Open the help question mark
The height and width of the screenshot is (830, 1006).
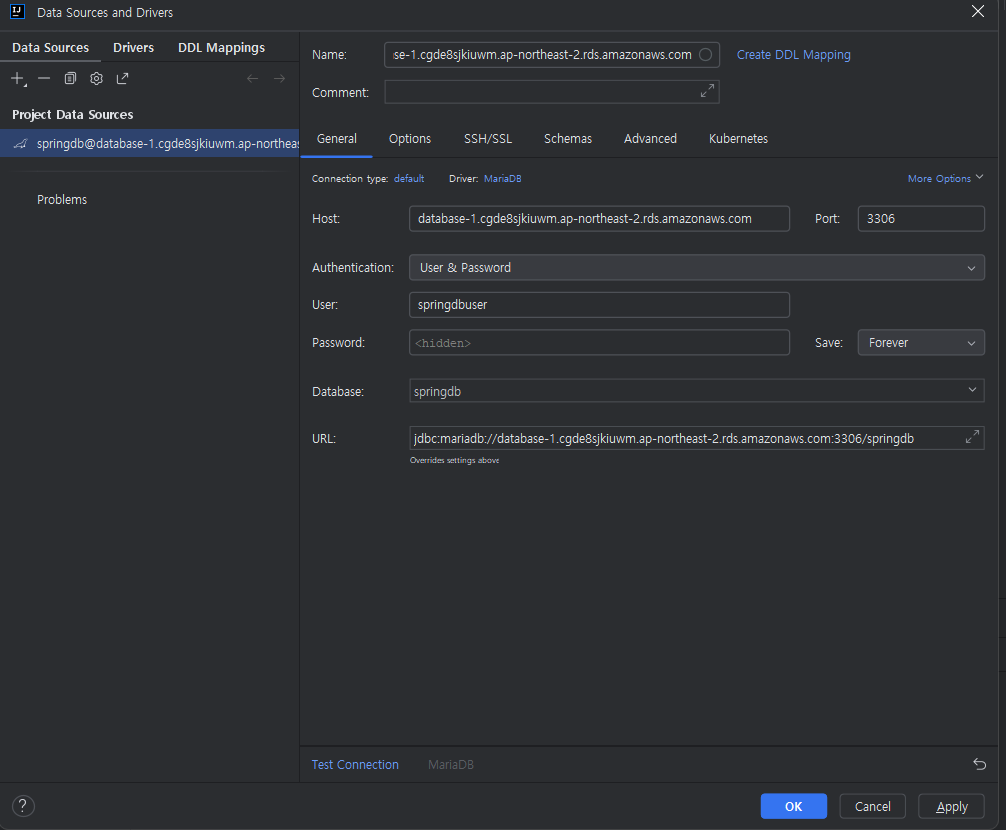click(23, 806)
